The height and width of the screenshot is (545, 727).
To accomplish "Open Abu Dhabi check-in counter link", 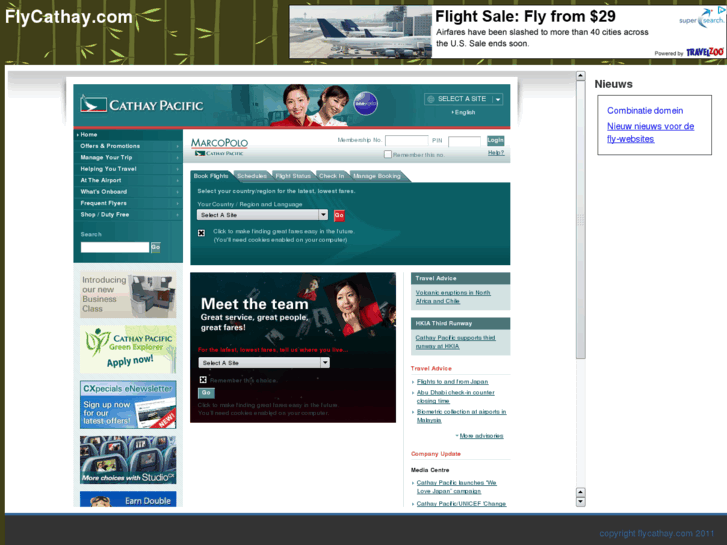I will [455, 397].
